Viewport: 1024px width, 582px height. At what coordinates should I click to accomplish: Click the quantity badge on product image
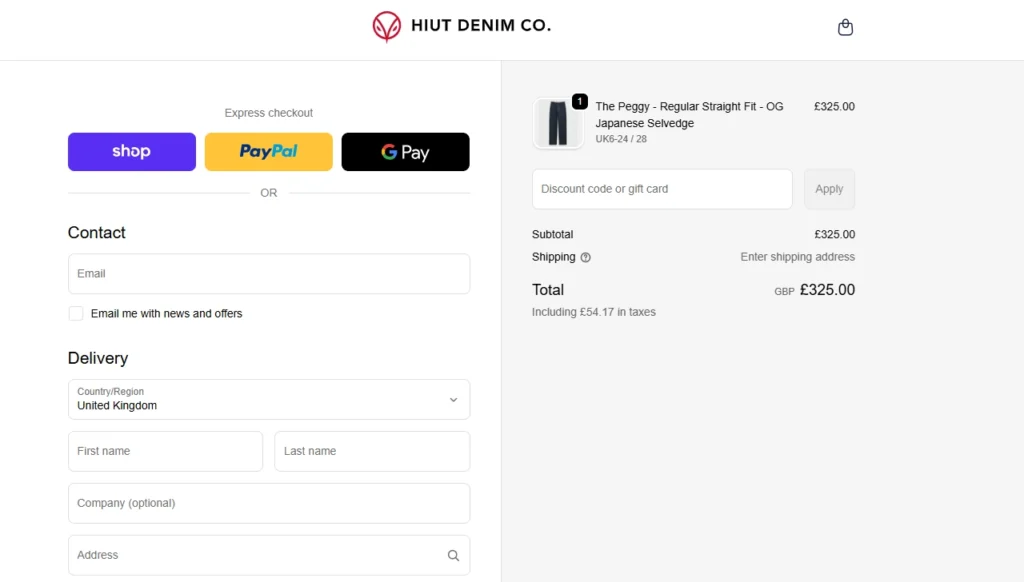(580, 101)
